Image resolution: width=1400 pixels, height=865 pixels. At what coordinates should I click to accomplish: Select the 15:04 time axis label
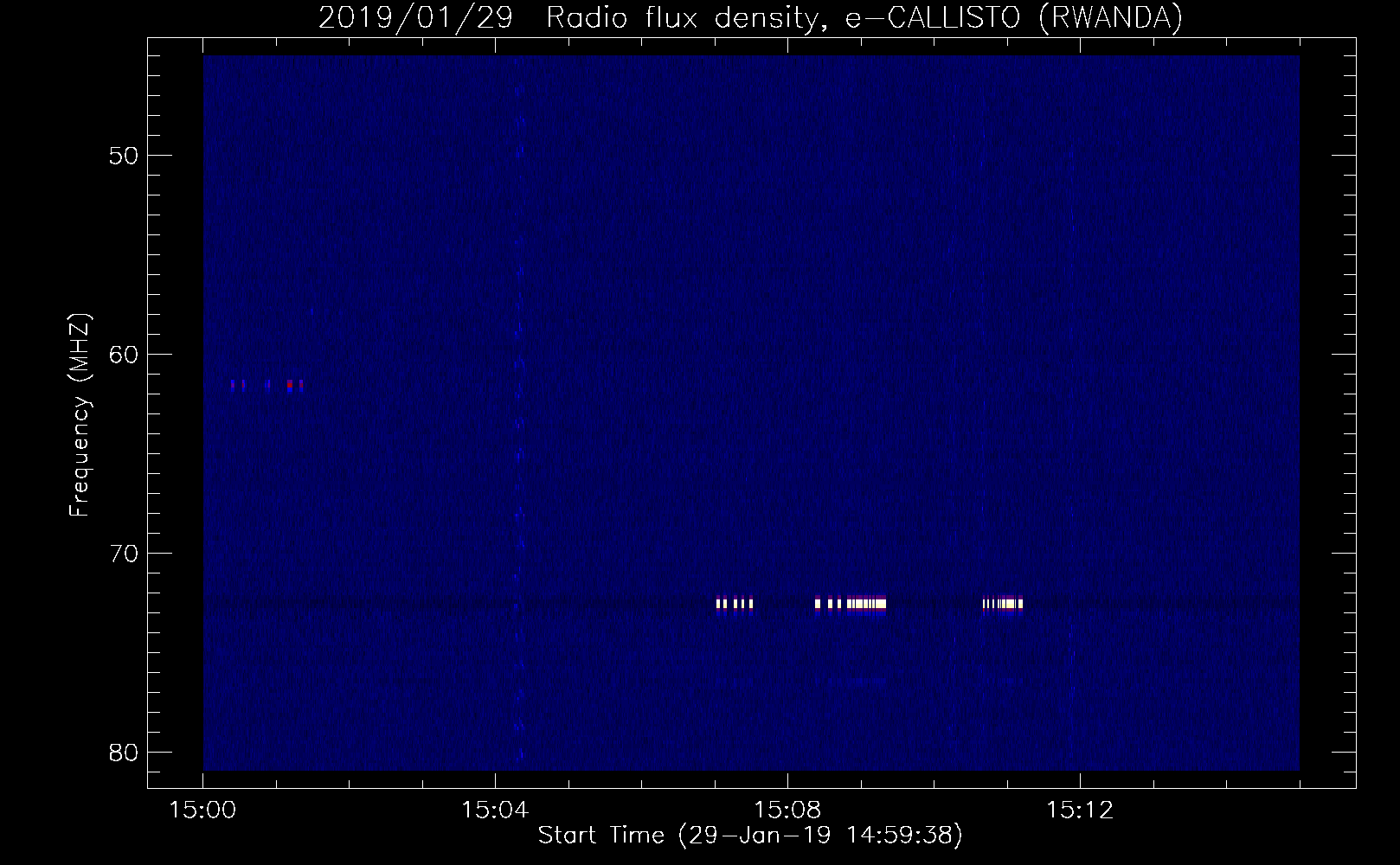pyautogui.click(x=495, y=811)
